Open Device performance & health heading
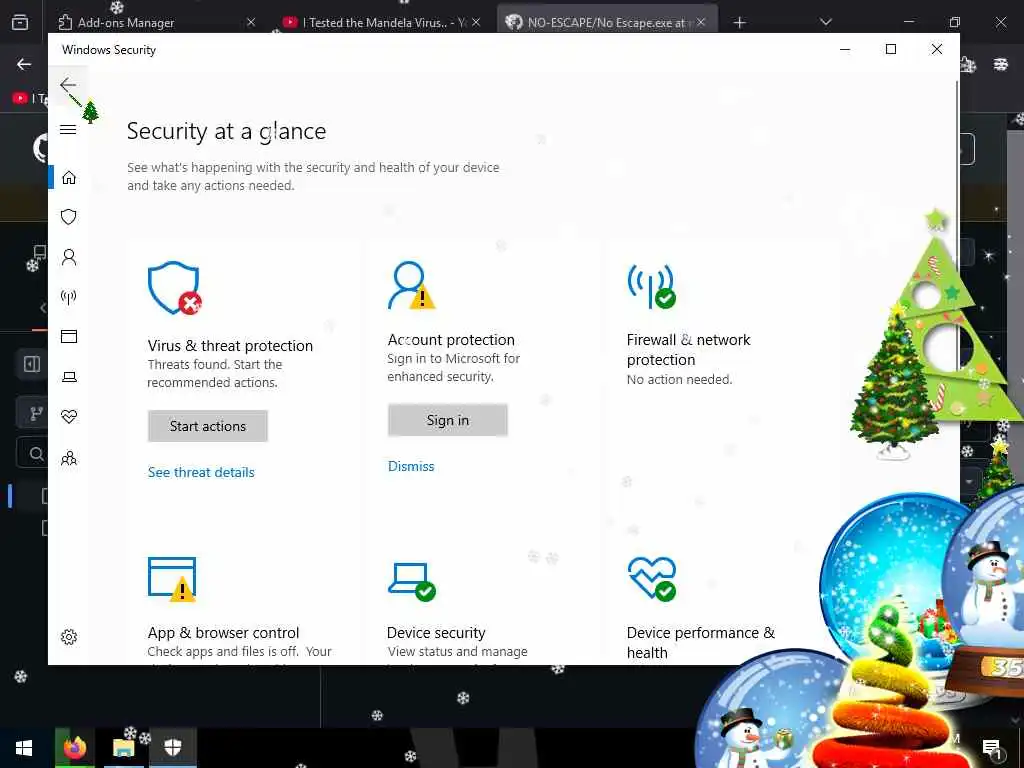Image resolution: width=1024 pixels, height=768 pixels. click(x=701, y=643)
